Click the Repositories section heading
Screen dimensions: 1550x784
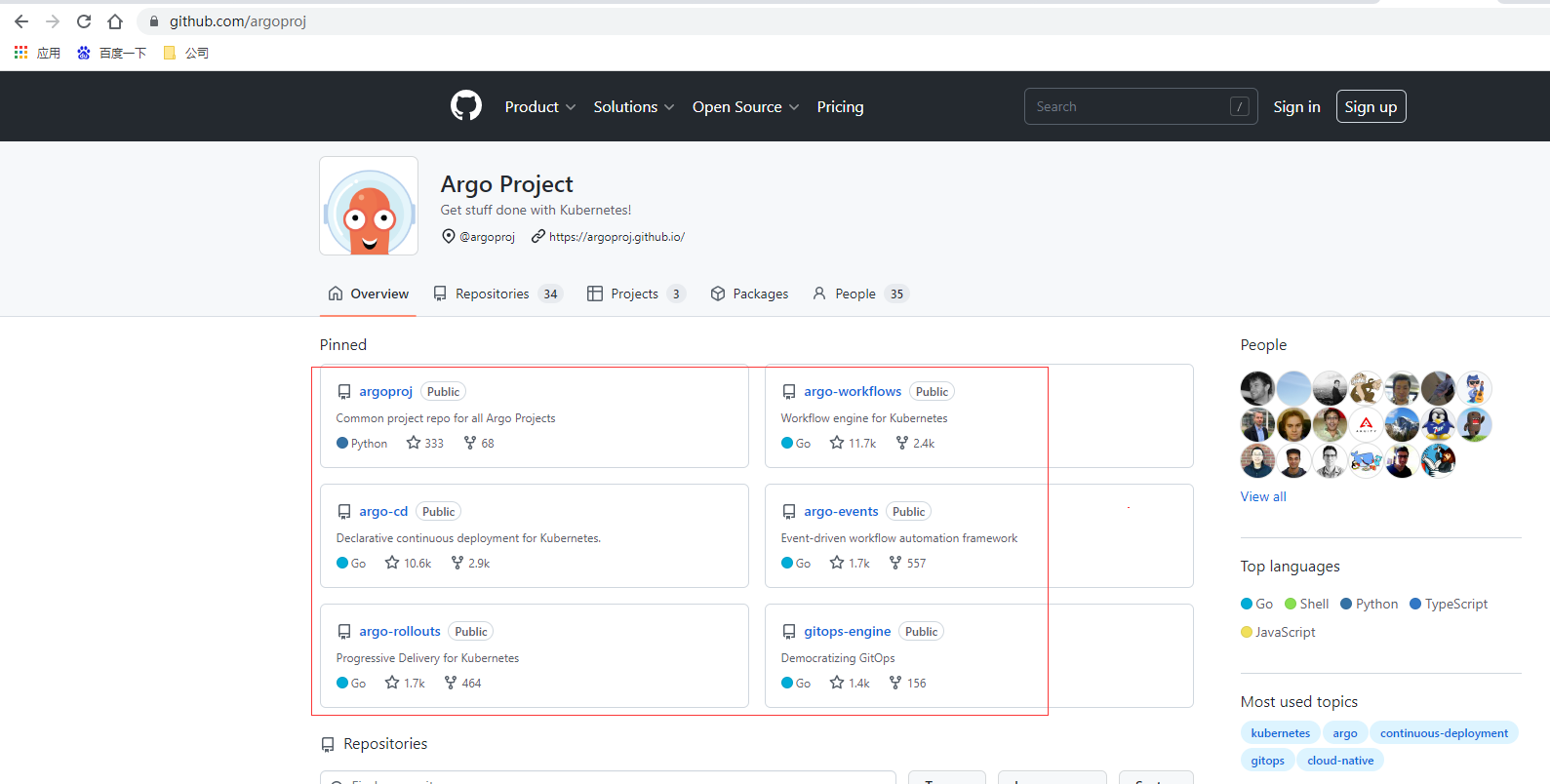click(385, 744)
